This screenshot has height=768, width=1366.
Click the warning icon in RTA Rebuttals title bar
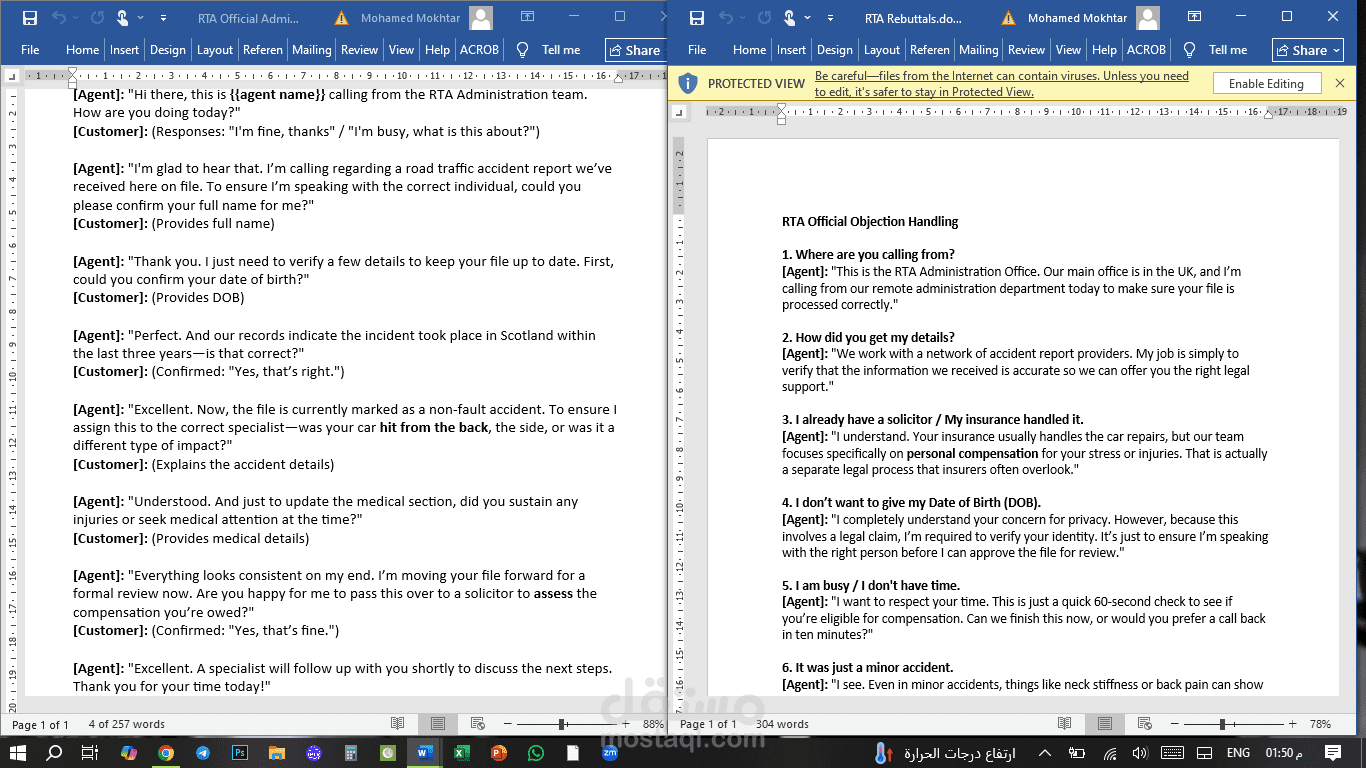(1009, 18)
